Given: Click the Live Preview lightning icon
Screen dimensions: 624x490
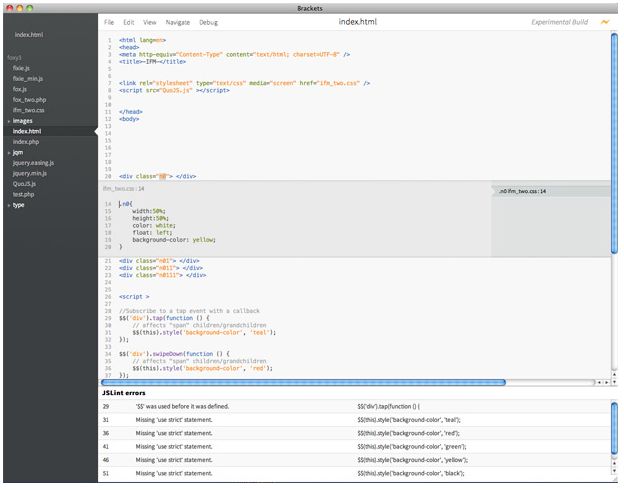Looking at the screenshot, I should (604, 22).
